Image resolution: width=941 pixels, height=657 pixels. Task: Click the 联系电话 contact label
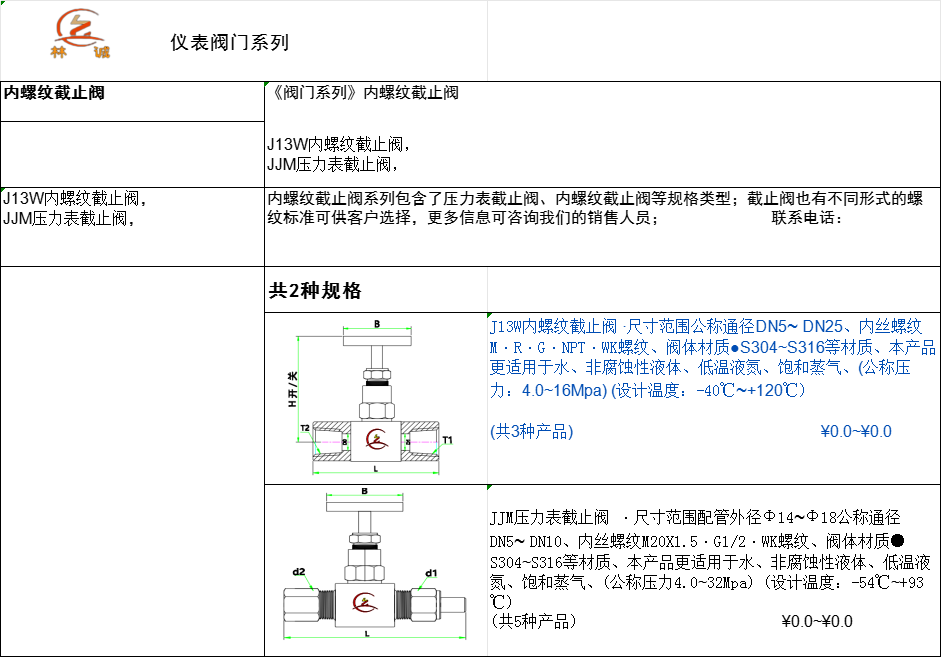(807, 218)
